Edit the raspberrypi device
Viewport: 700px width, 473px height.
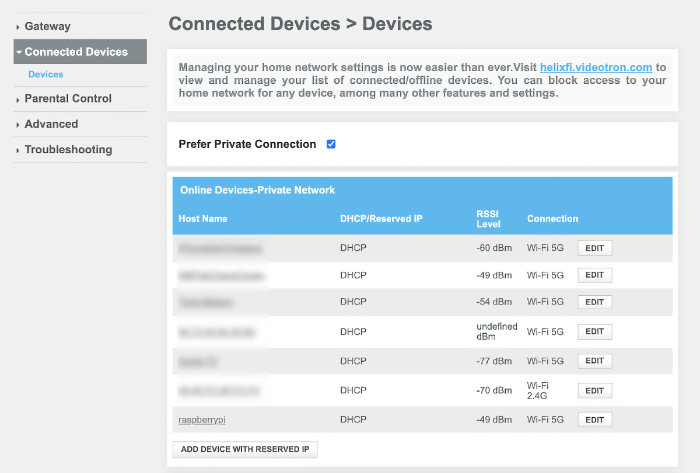coord(595,420)
